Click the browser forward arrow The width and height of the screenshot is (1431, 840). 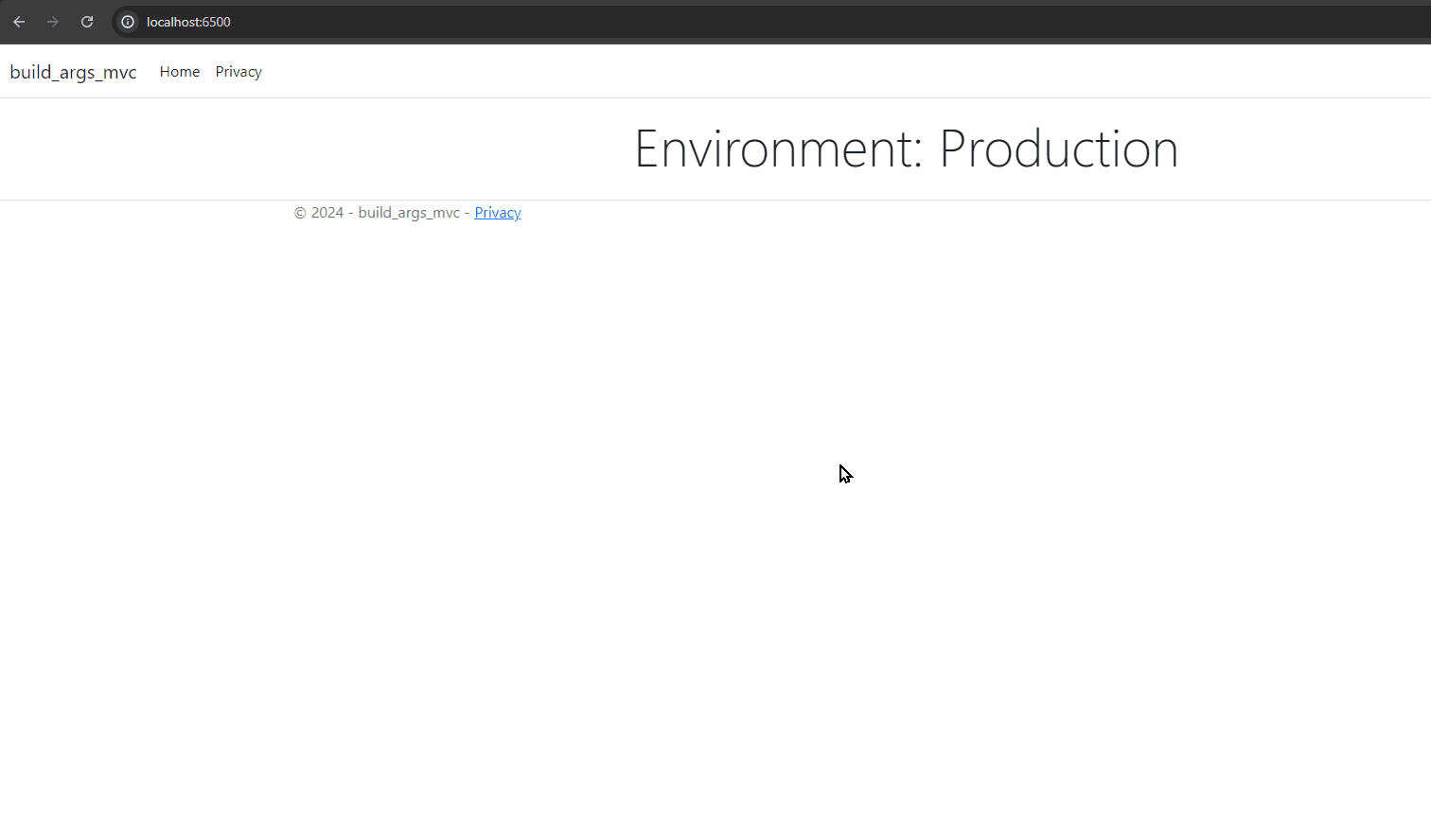pos(53,22)
